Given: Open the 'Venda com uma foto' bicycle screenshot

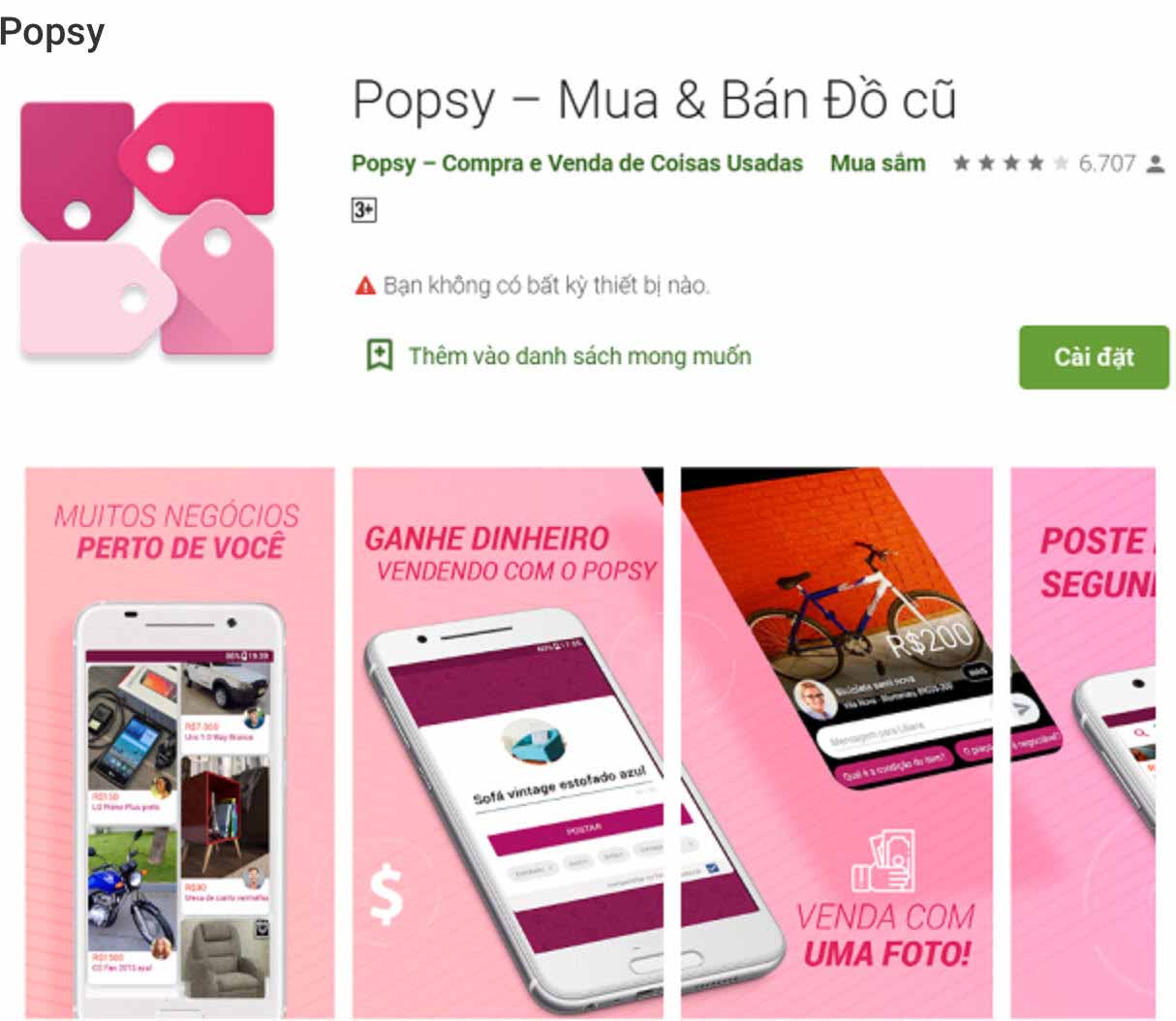Looking at the screenshot, I should [x=837, y=743].
